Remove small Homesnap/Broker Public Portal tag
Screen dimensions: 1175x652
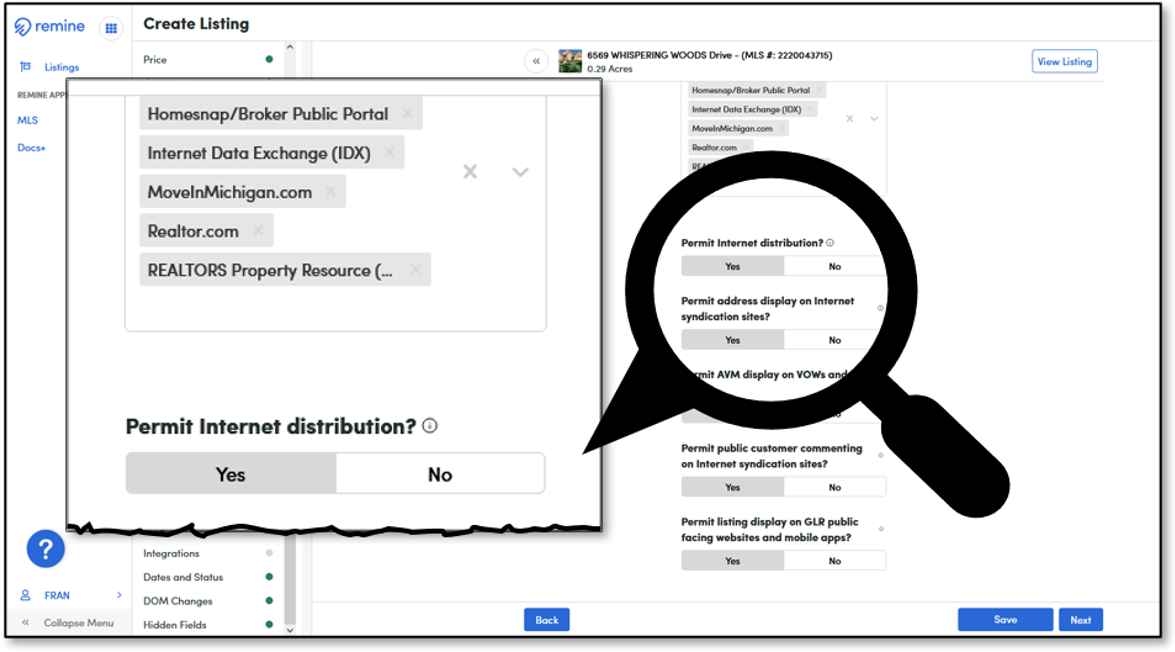coord(819,90)
